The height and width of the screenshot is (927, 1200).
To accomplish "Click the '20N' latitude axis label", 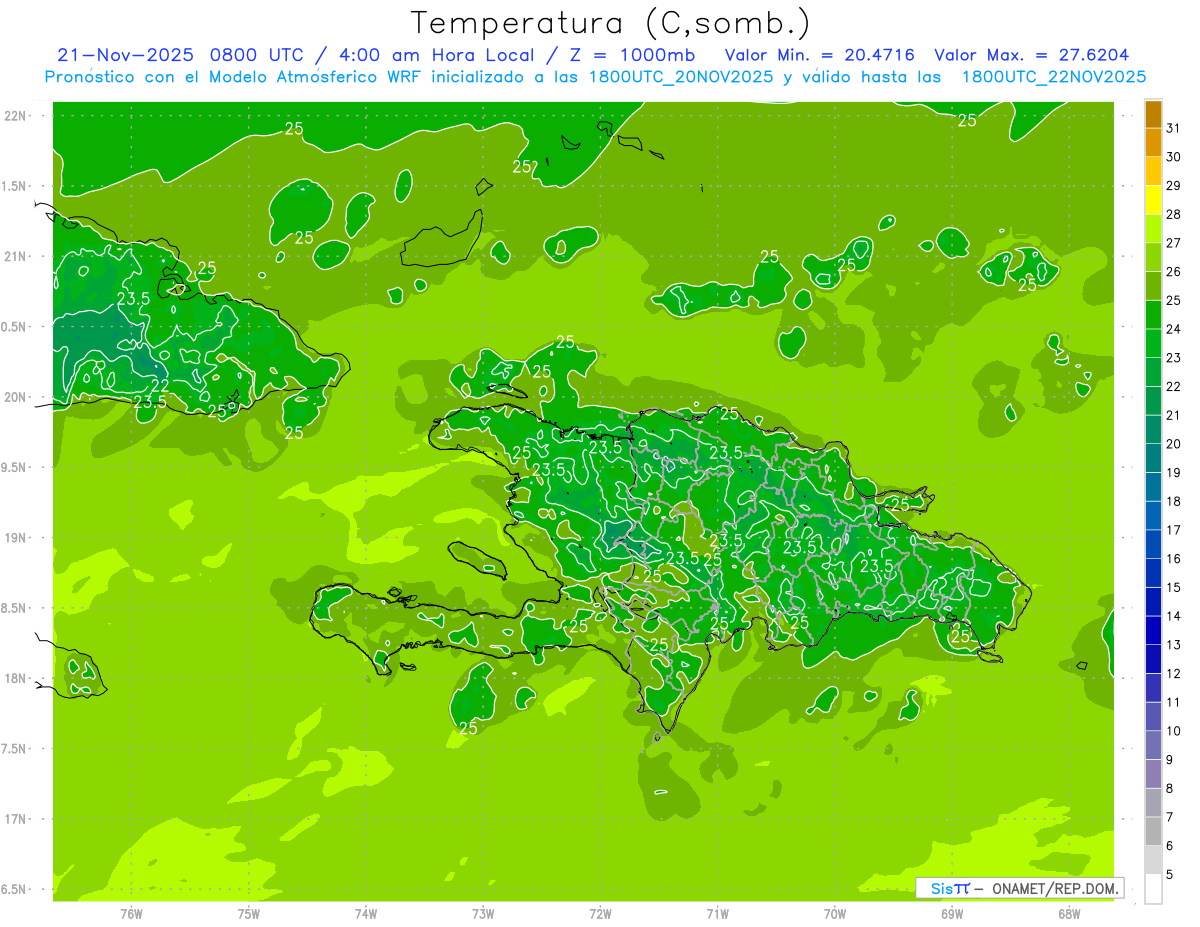I will 17,397.
